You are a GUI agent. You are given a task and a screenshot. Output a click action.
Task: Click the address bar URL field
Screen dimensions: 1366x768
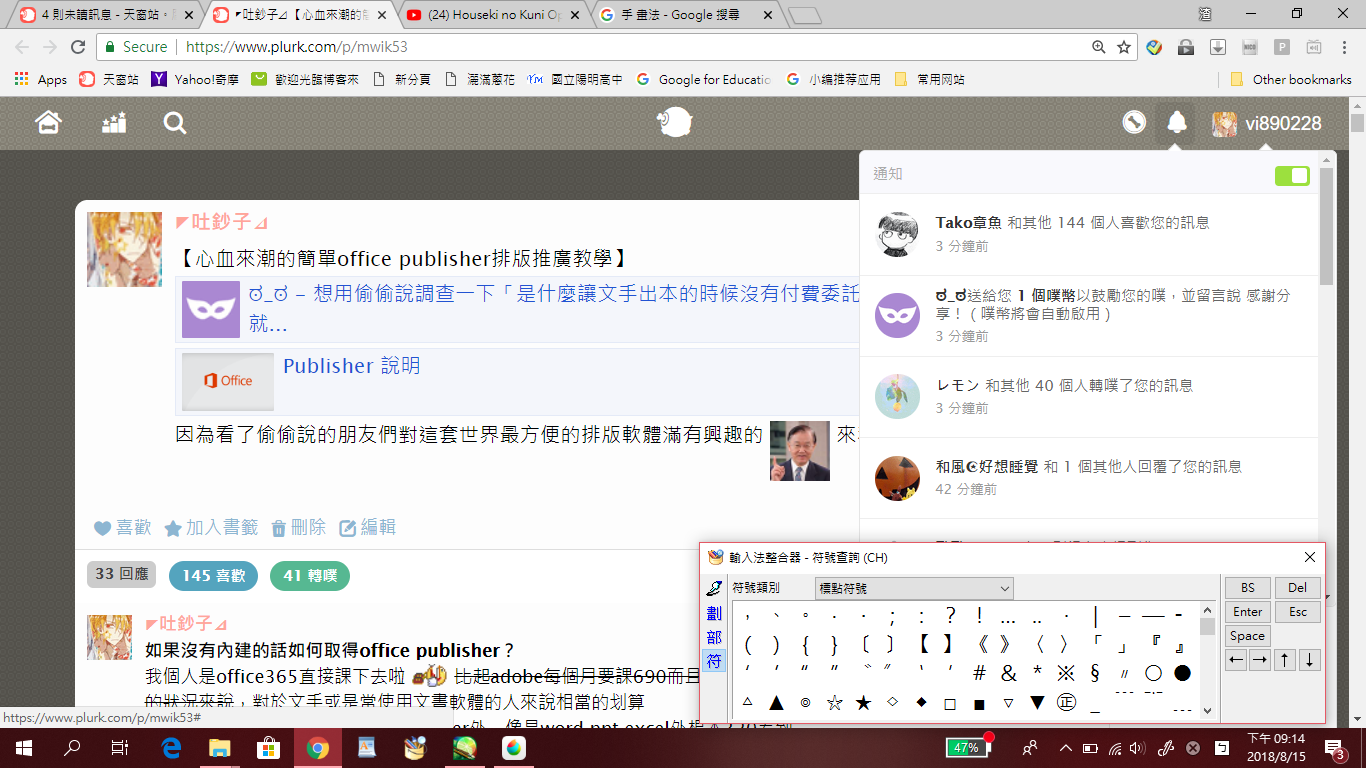point(600,47)
